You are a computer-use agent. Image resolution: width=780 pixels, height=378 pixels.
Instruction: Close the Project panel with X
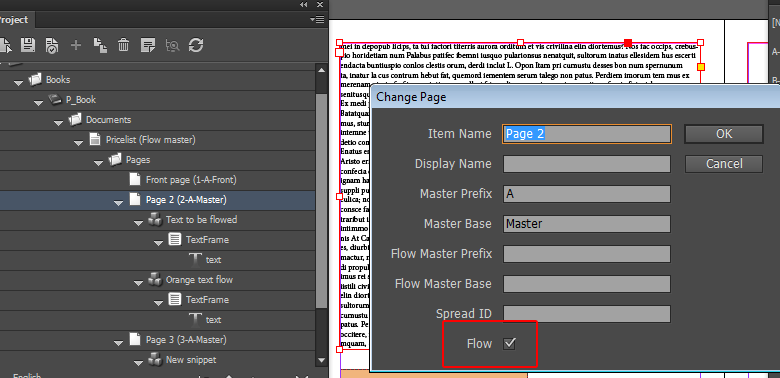321,4
